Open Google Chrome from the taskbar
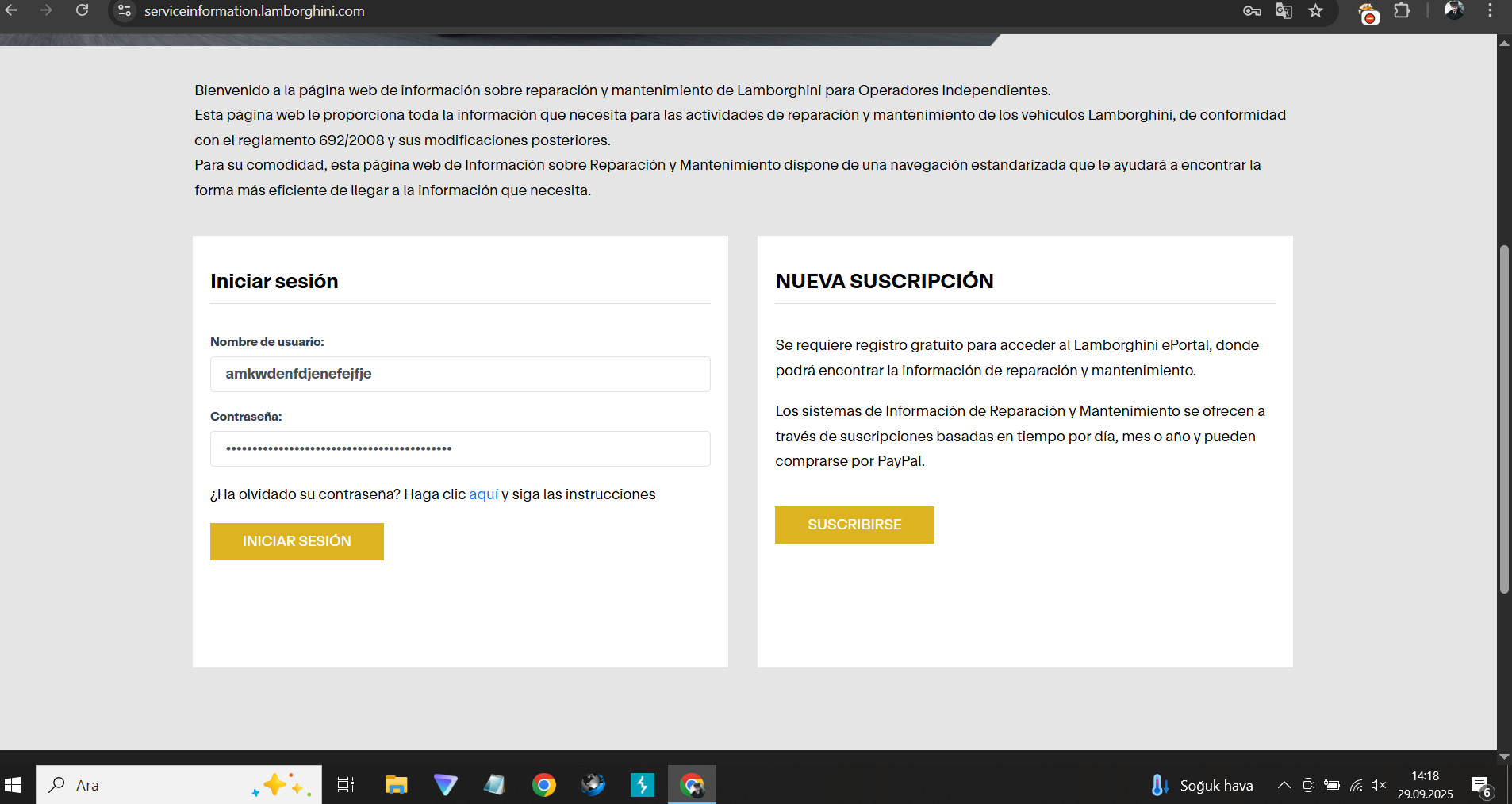The image size is (1512, 804). 544,785
